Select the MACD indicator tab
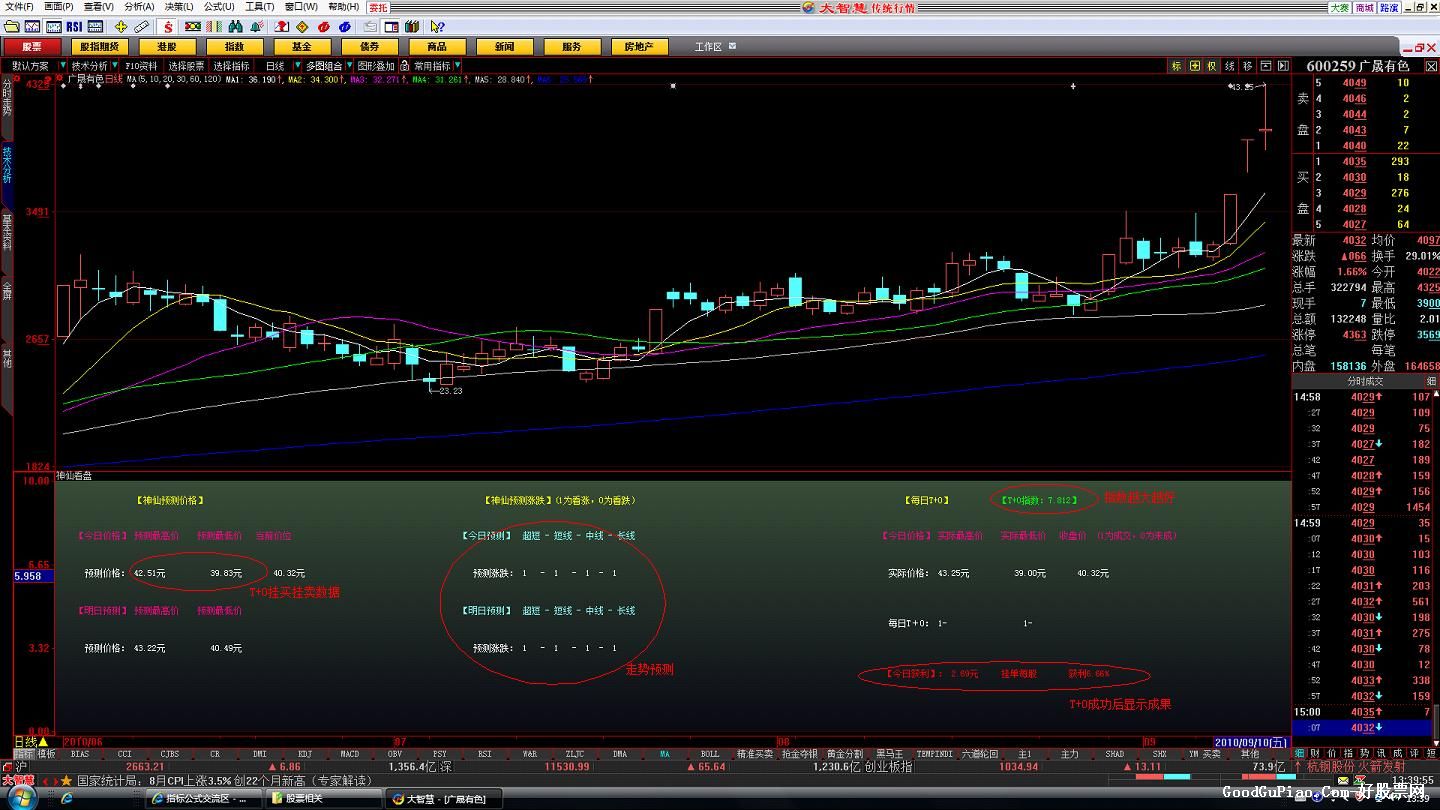The image size is (1440, 810). point(349,753)
